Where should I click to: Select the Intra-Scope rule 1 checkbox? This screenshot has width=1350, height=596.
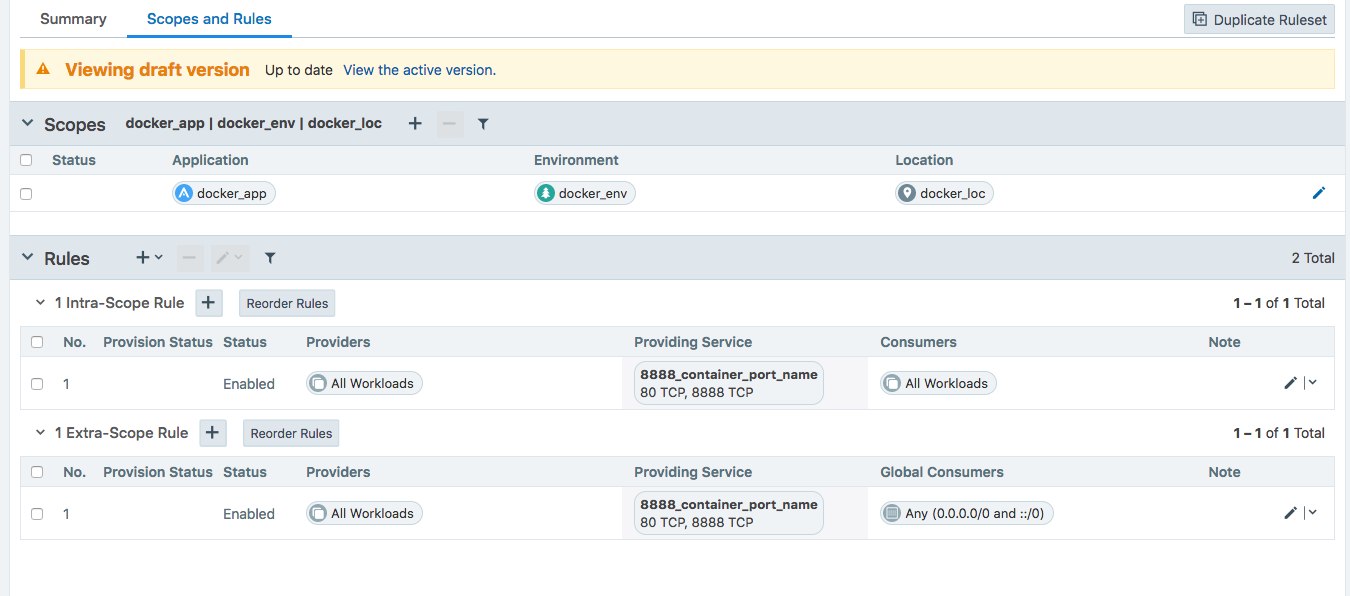[x=37, y=384]
